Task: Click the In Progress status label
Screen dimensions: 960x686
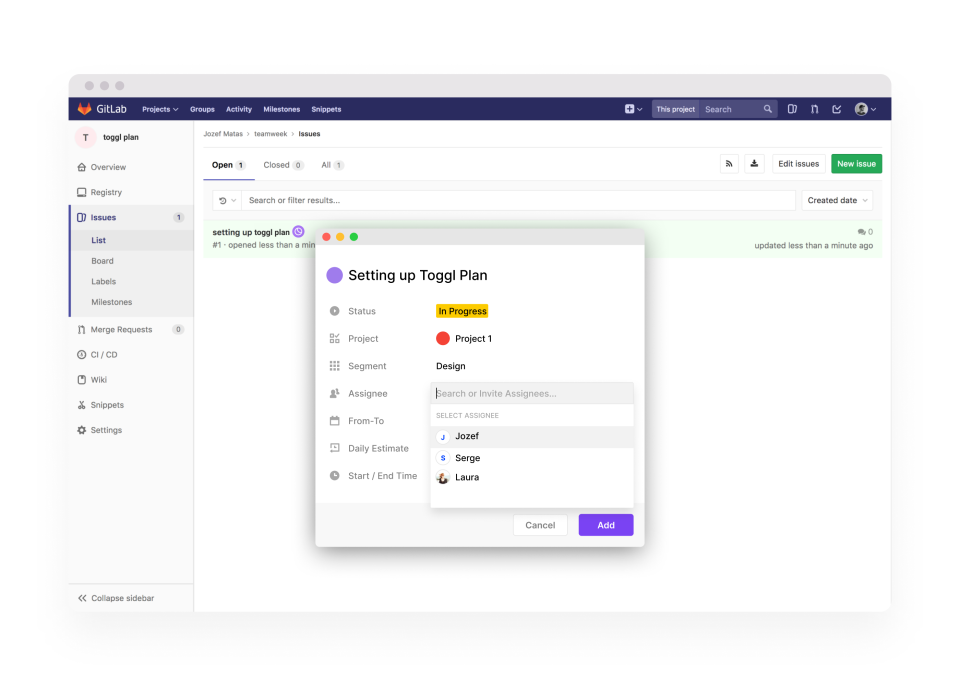Action: (x=462, y=311)
